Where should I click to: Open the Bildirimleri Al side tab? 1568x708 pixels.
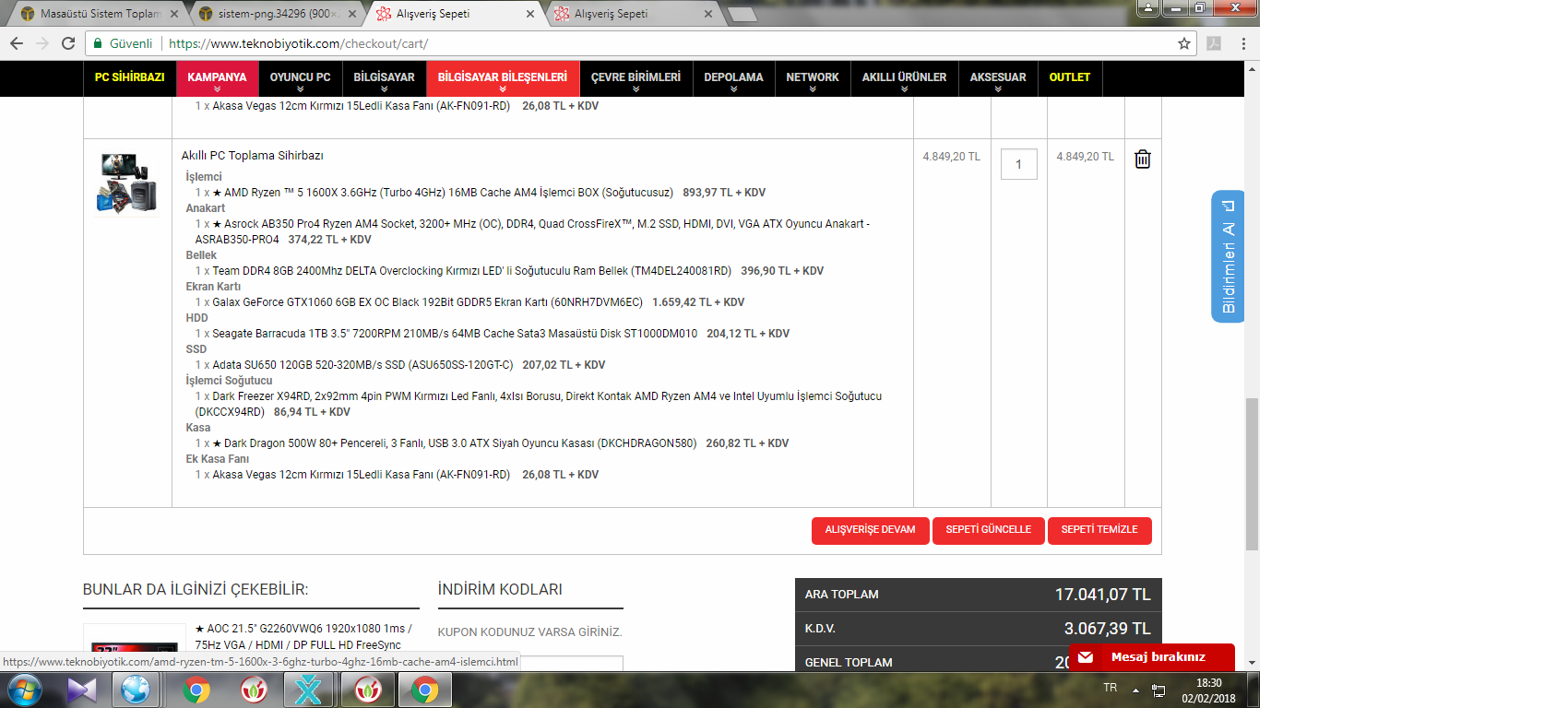tap(1228, 256)
